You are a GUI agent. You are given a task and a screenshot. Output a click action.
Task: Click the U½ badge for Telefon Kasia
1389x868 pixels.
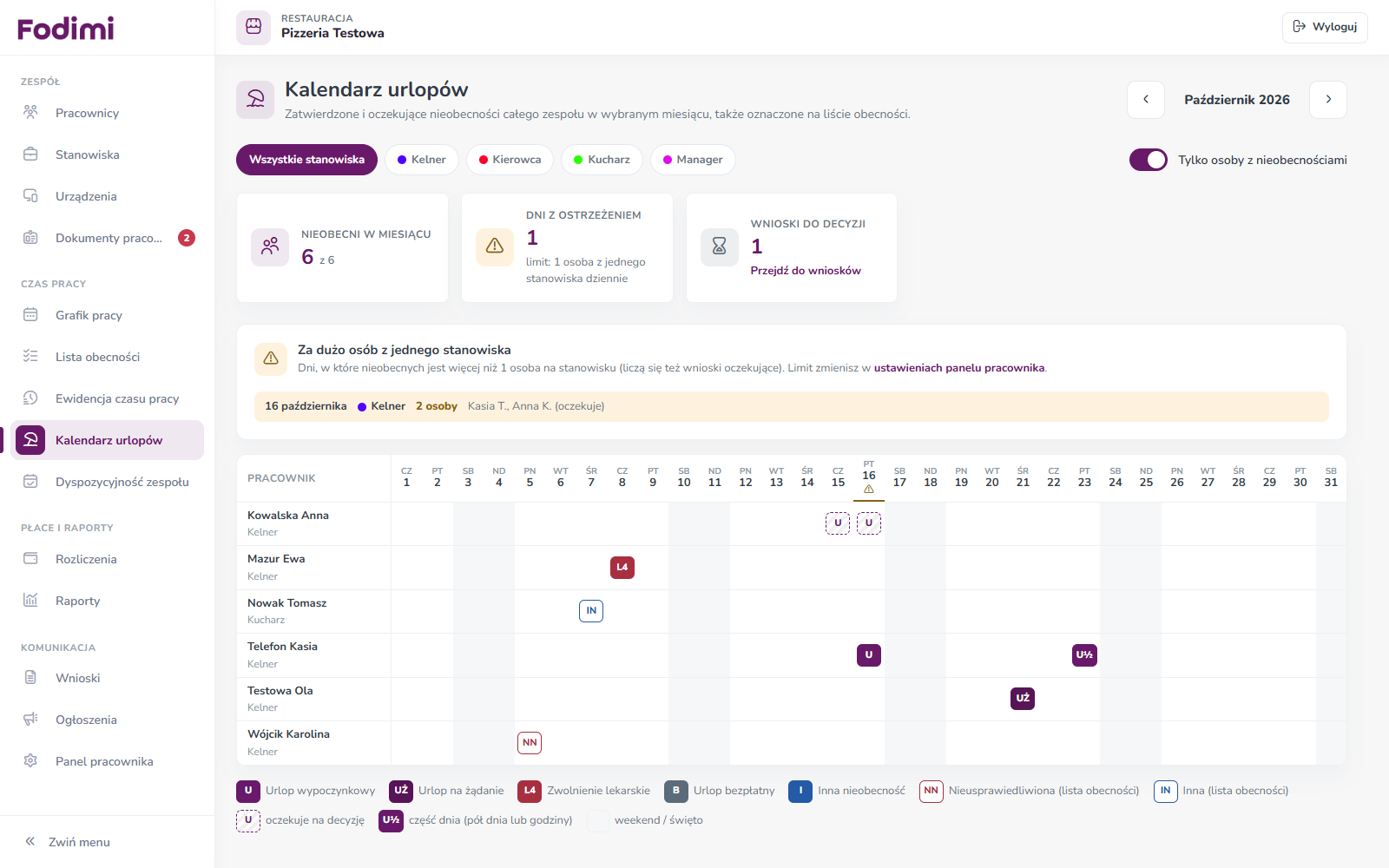(x=1084, y=655)
